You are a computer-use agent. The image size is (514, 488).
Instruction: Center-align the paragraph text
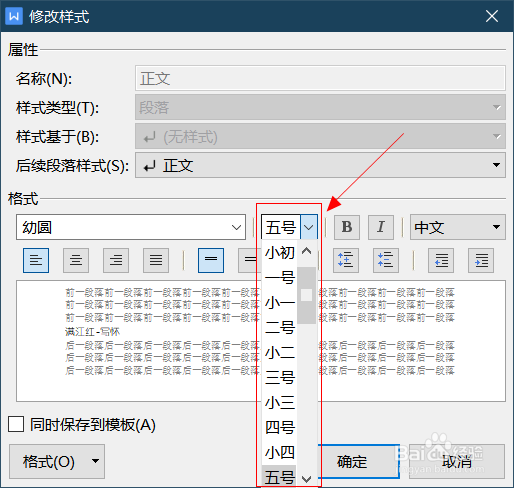coord(76,260)
